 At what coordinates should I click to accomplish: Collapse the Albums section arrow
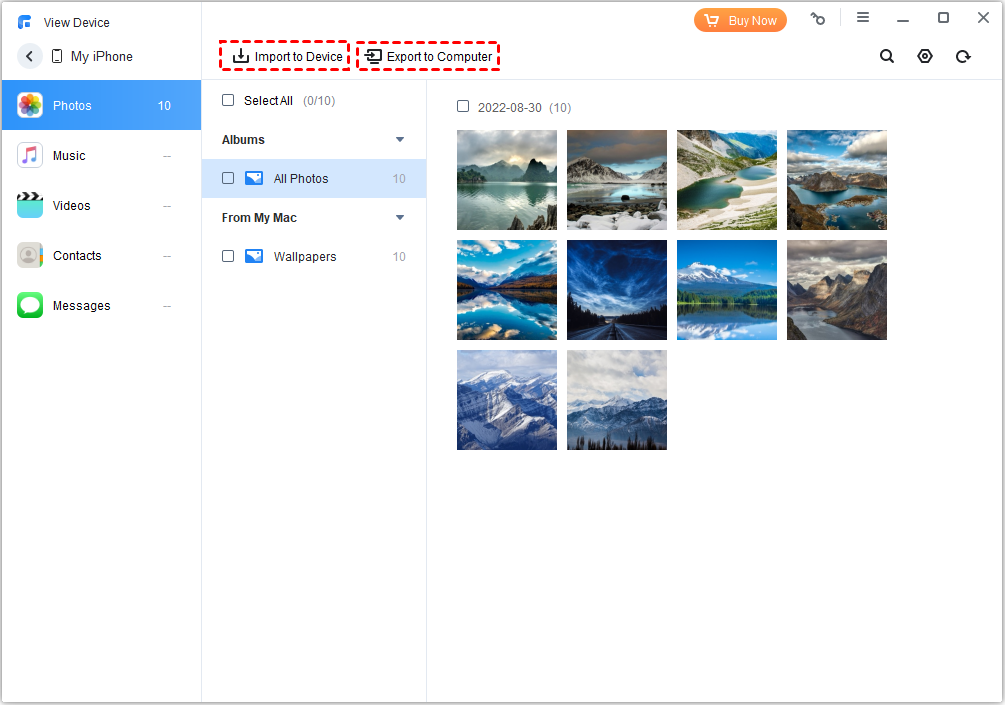tap(400, 140)
